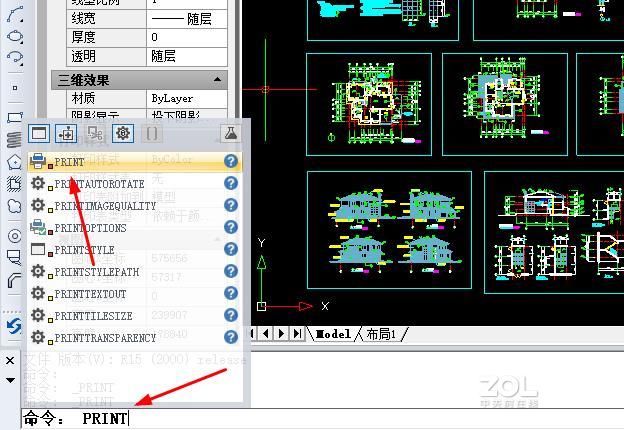Open help for PRINTTRANSPARENCY
Viewport: 624px width, 430px height.
click(231, 337)
